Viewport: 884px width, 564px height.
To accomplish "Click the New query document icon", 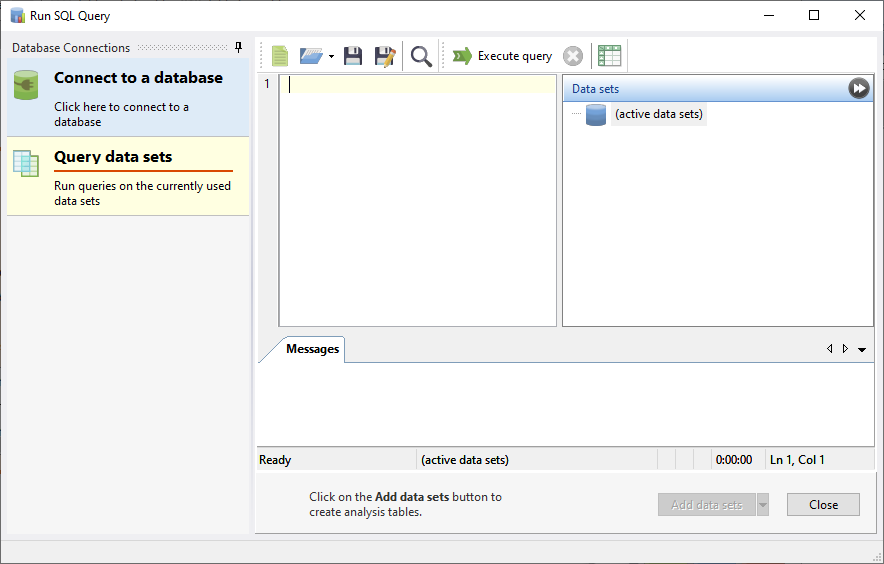I will point(280,56).
